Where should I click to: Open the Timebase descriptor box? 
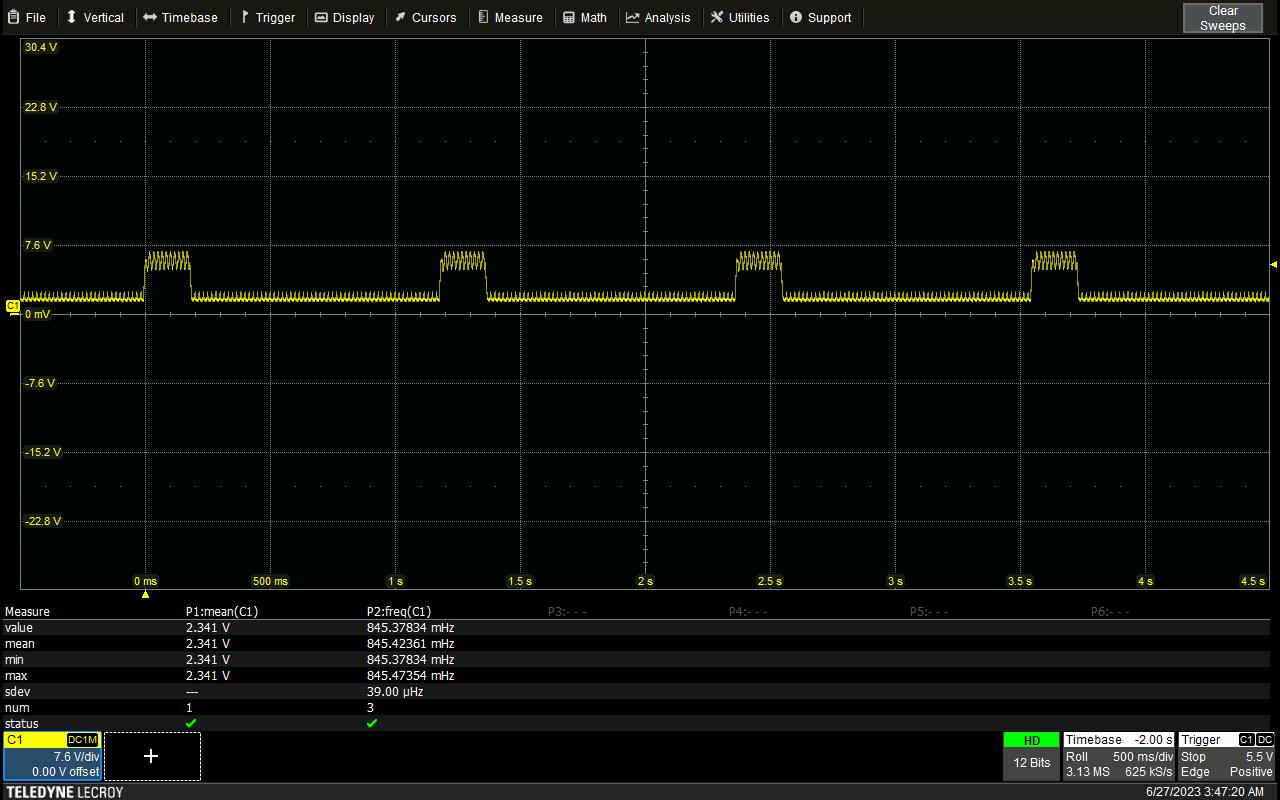[1119, 756]
